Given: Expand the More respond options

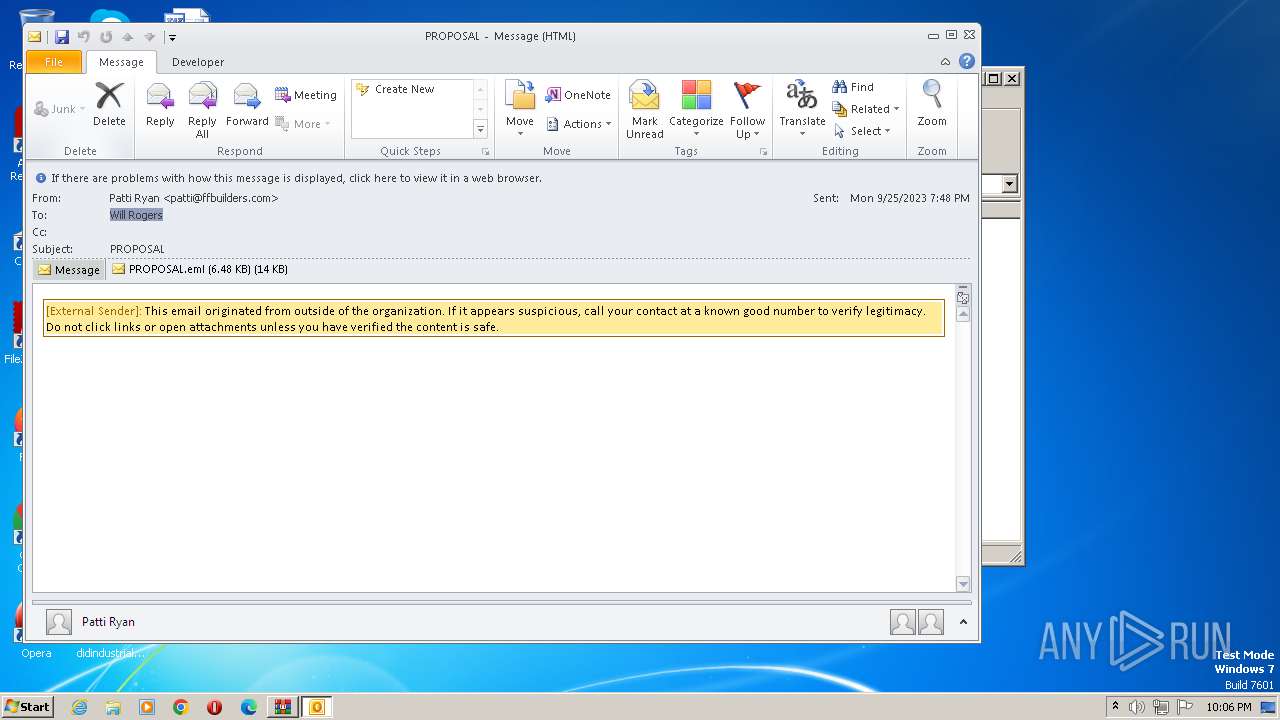Looking at the screenshot, I should coord(303,124).
